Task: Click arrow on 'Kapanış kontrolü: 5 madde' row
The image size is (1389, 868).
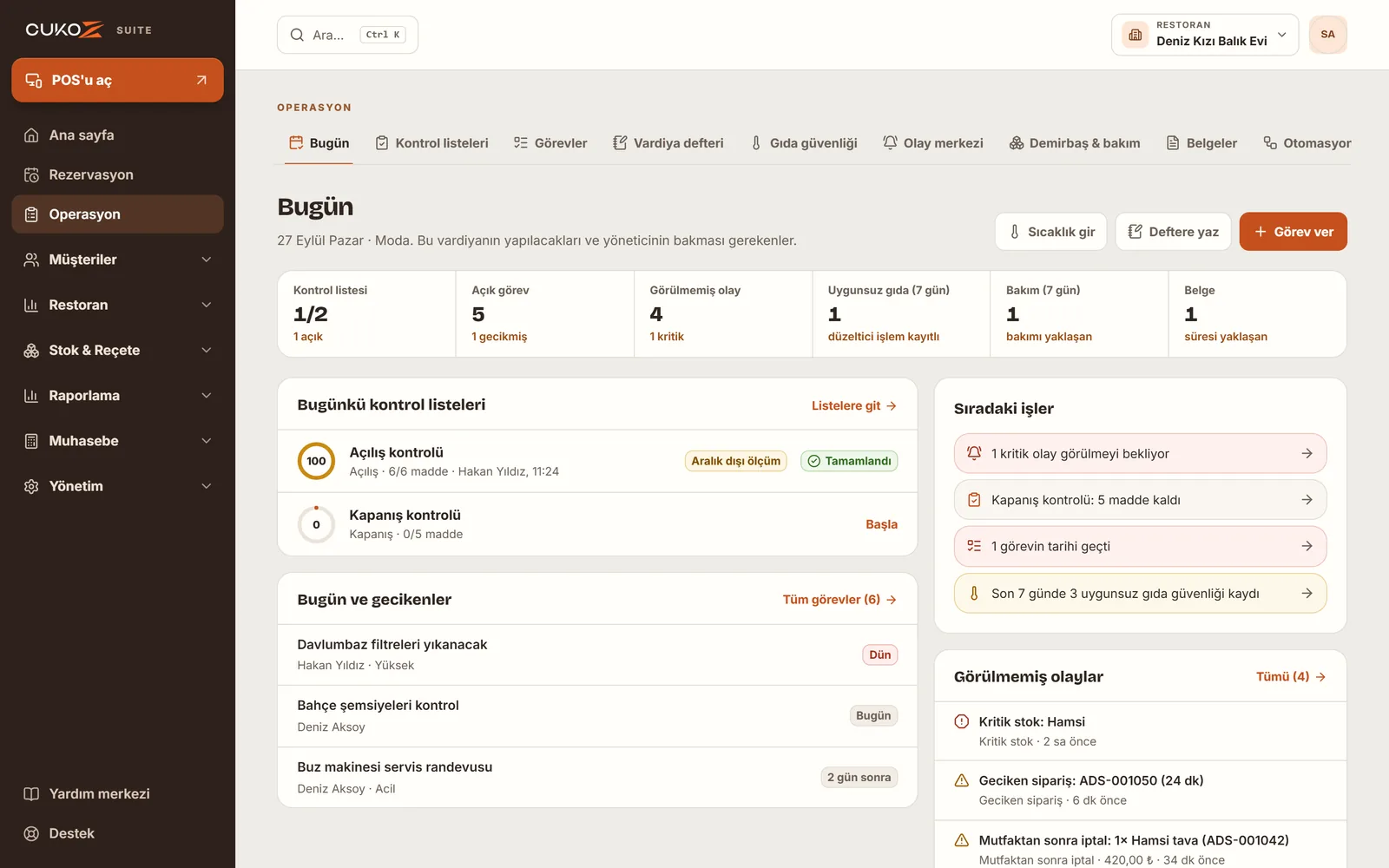Action: (1307, 500)
